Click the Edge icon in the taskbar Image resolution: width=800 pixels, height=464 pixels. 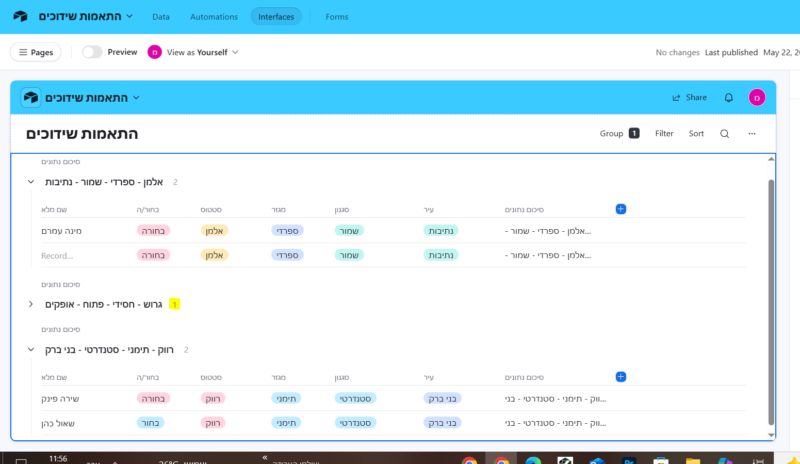click(533, 461)
